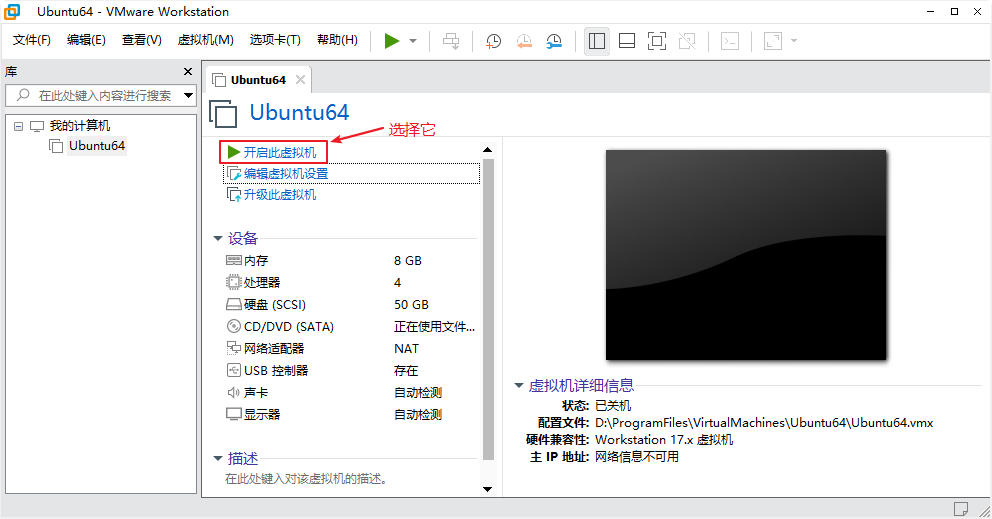
Task: Open the 查看(V) menu
Action: pos(142,40)
